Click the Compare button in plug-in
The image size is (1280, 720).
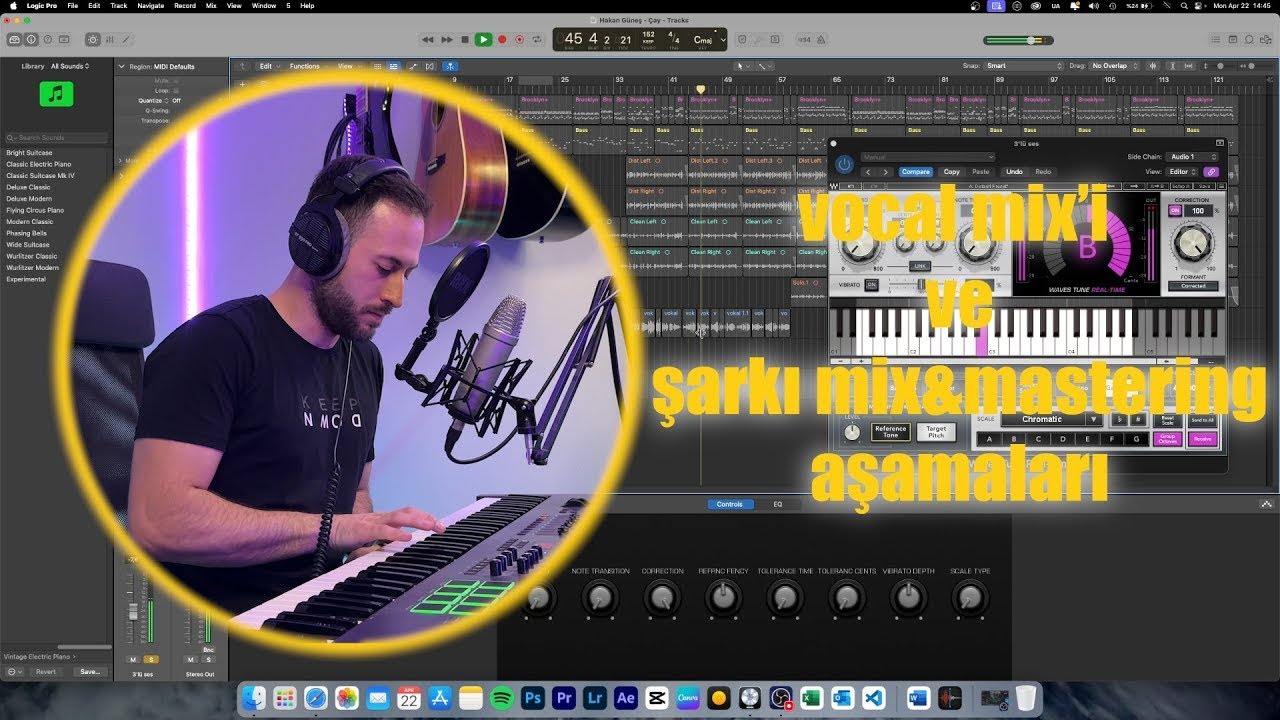click(915, 172)
